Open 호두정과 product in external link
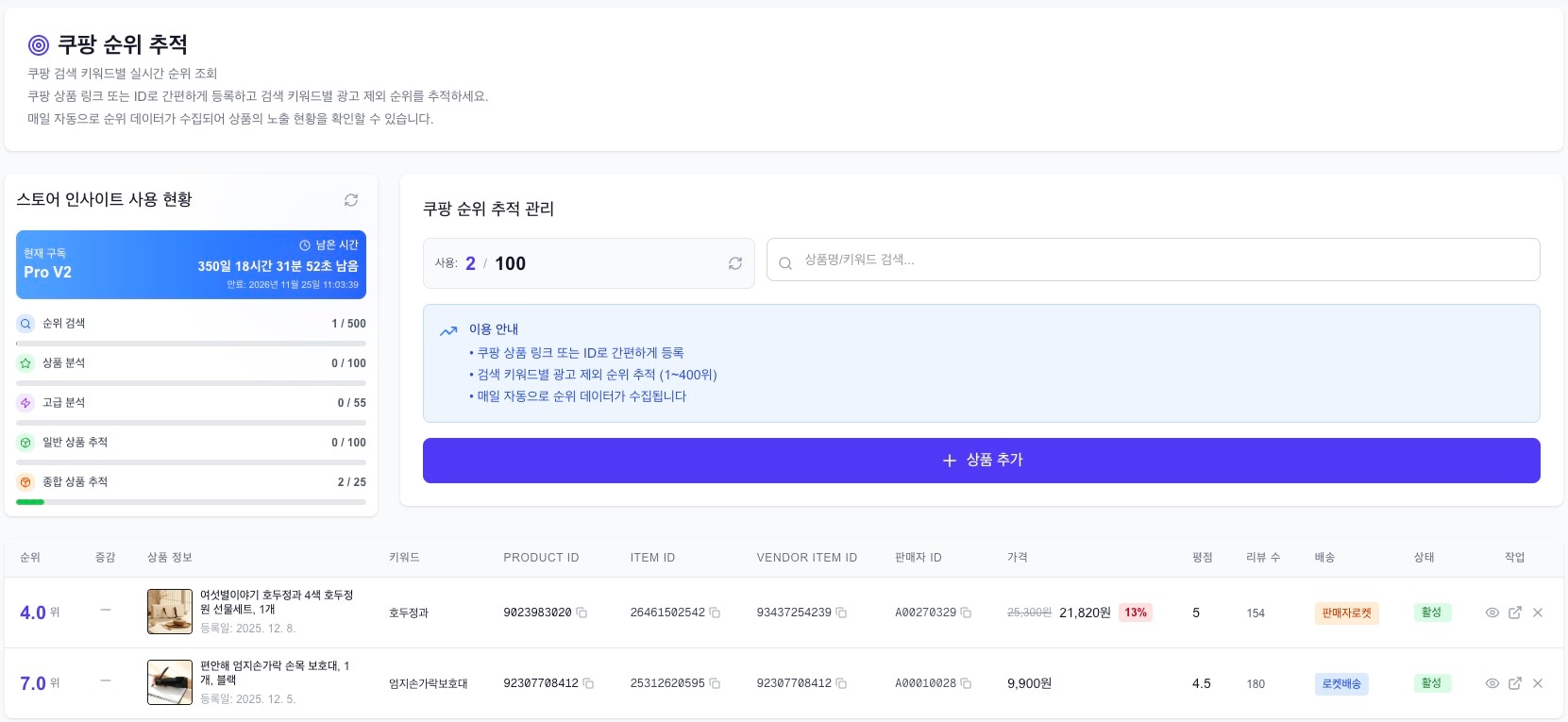This screenshot has width=1568, height=722. coord(1515,613)
